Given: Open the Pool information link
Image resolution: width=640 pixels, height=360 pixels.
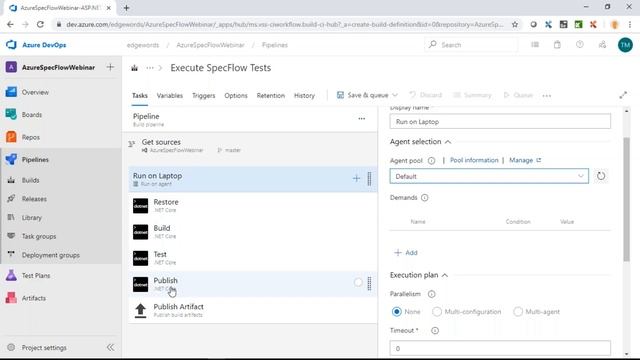Looking at the screenshot, I should 474,160.
